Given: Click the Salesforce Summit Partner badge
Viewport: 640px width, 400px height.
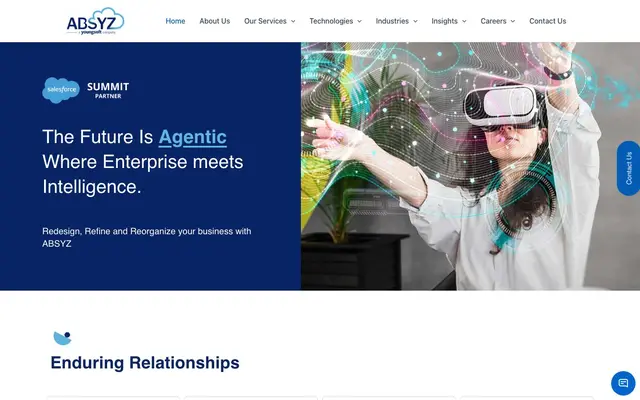Looking at the screenshot, I should pos(86,90).
